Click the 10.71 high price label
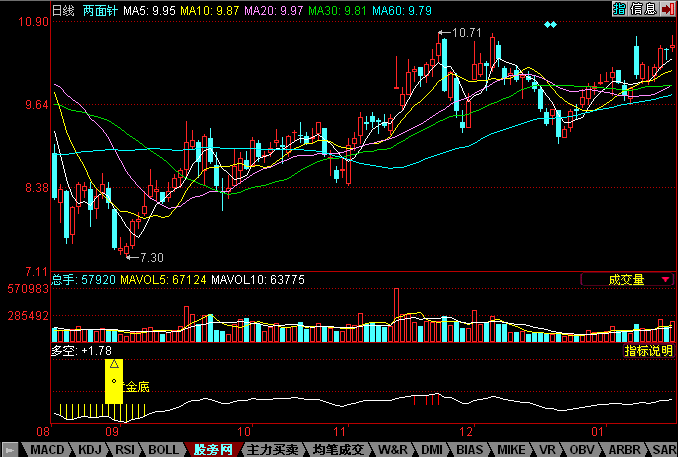This screenshot has height=457, width=678. pos(467,33)
